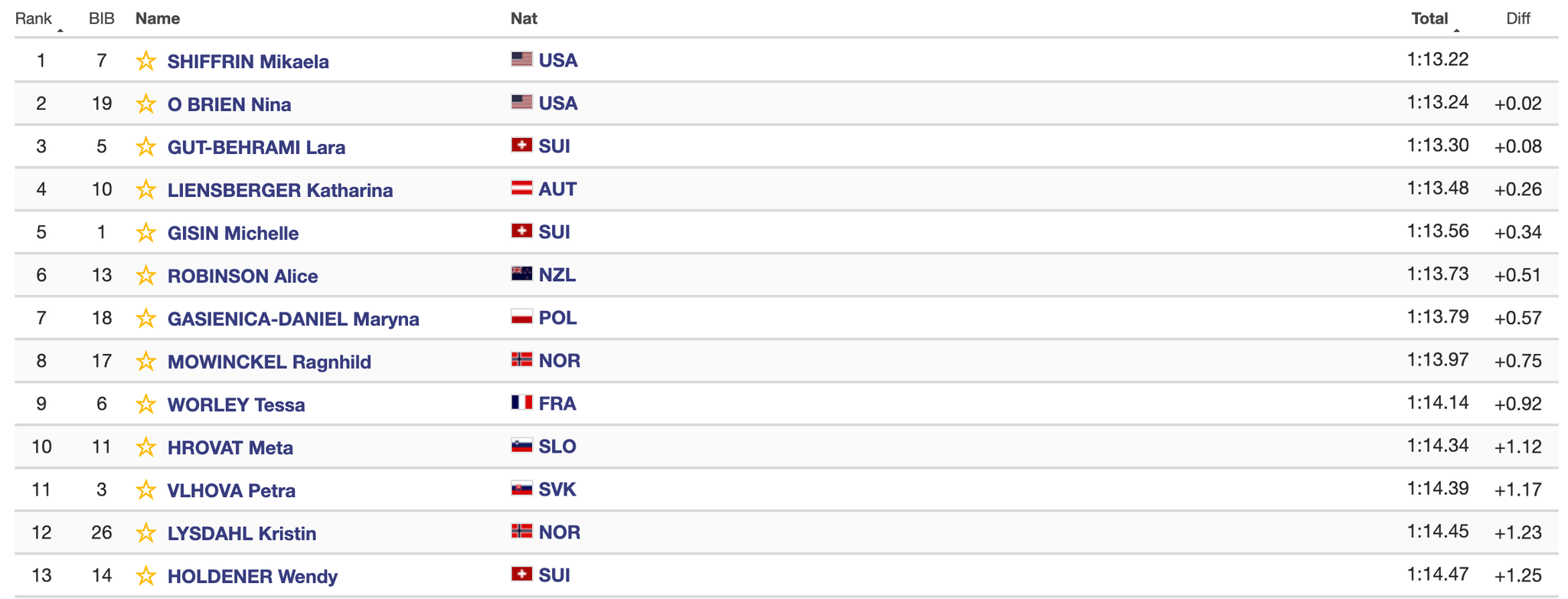The image size is (1568, 599).
Task: Click the favorite star beside LIENSBERGER Katharina
Action: point(145,189)
